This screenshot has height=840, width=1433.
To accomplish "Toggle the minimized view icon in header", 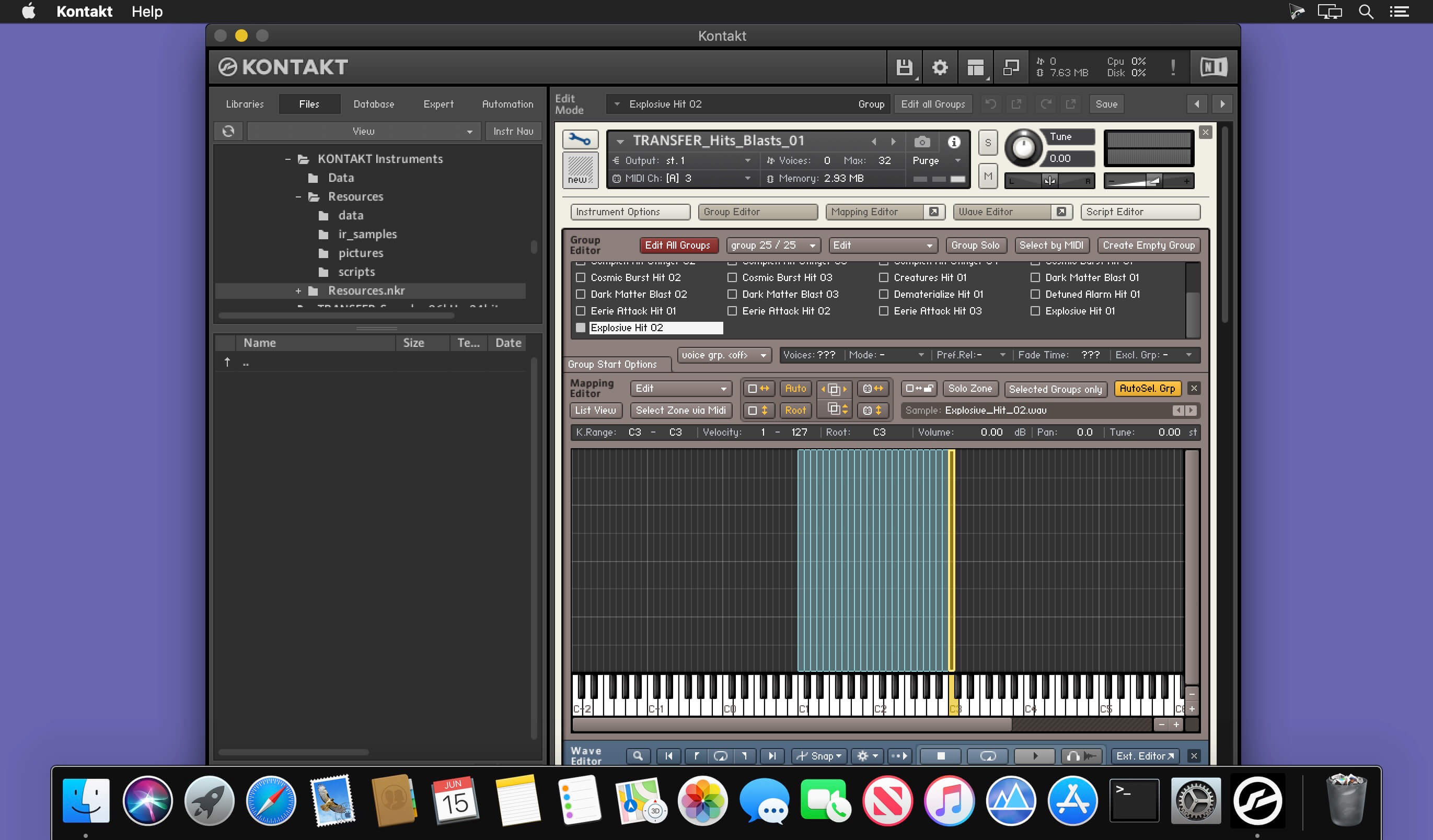I will point(1011,67).
